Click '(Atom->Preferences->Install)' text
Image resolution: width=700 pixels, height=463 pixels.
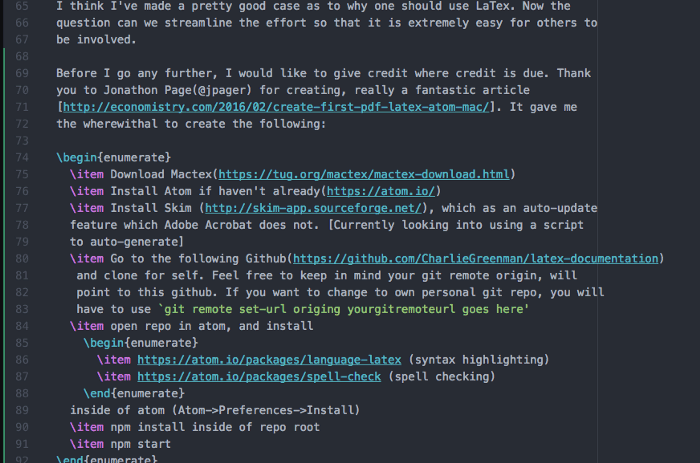(x=266, y=411)
